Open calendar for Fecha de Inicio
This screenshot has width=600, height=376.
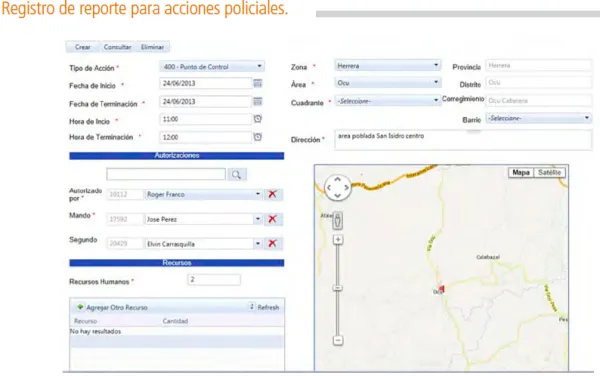click(258, 83)
